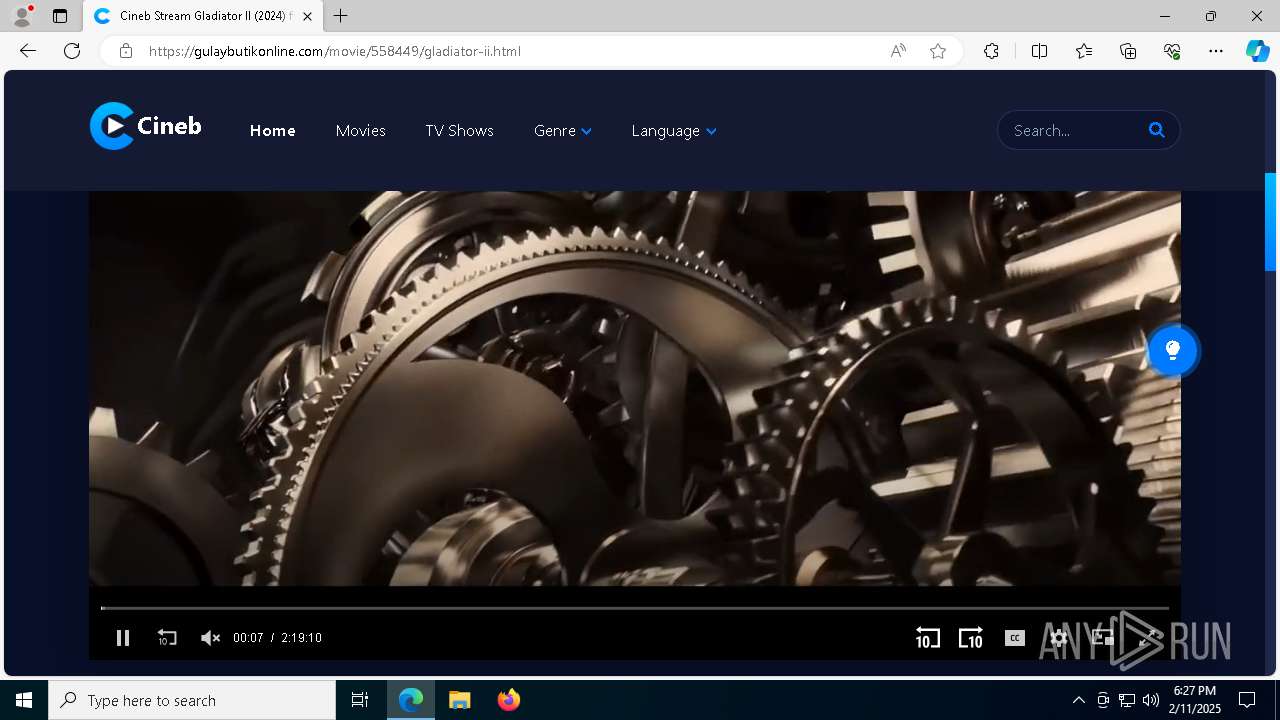Expand the Language dropdown
The width and height of the screenshot is (1280, 720).
tap(674, 131)
